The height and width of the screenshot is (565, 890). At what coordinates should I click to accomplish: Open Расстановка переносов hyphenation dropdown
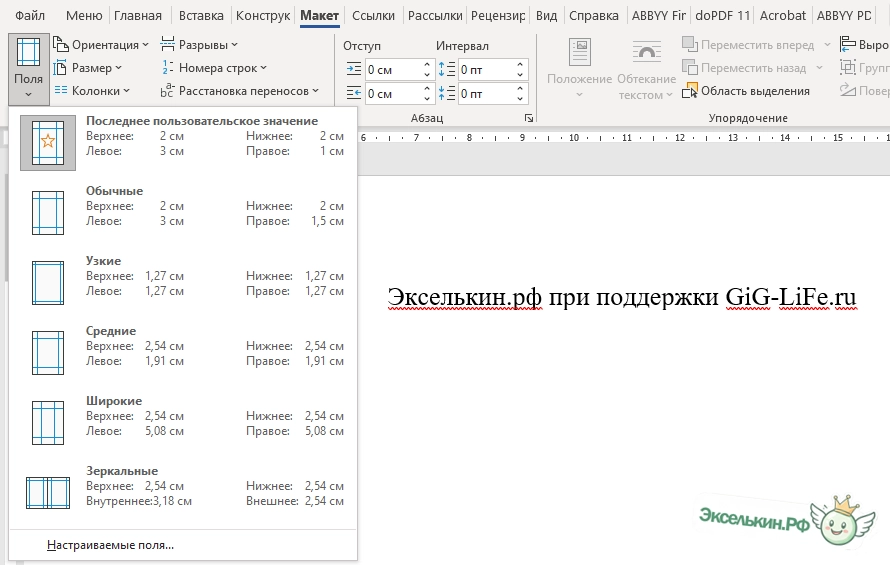[239, 91]
